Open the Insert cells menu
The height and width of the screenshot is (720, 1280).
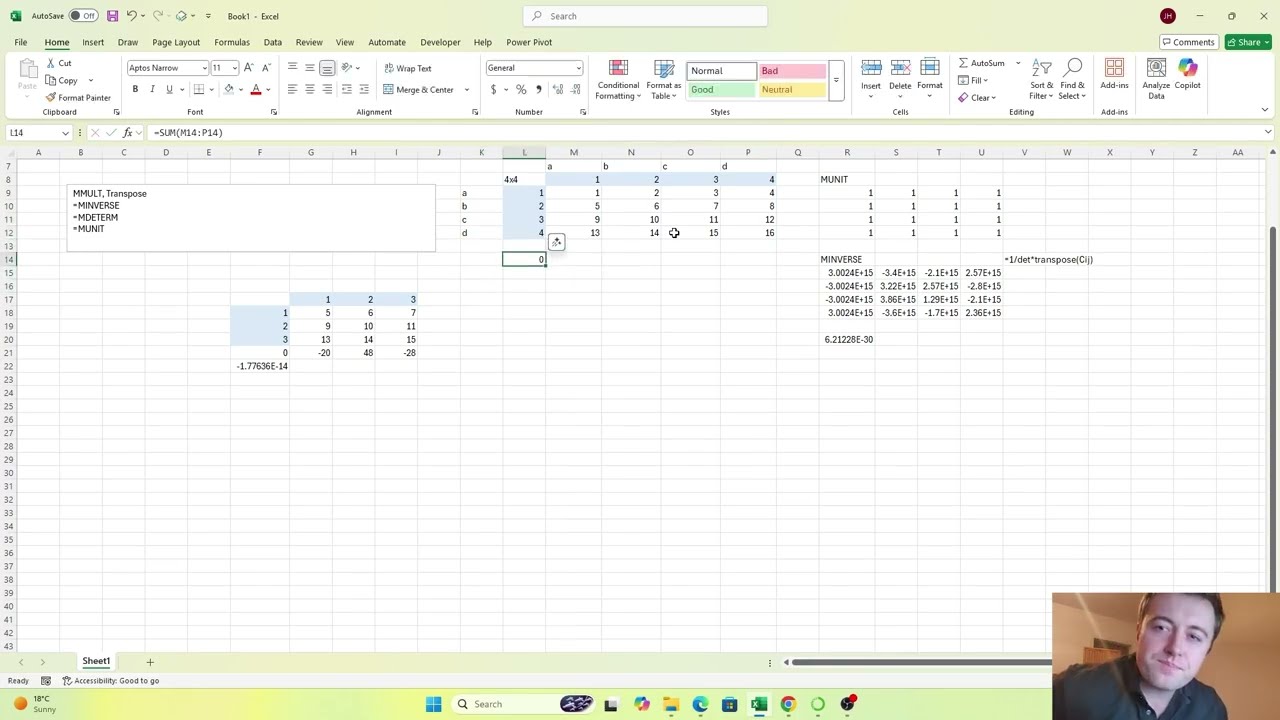(x=871, y=79)
